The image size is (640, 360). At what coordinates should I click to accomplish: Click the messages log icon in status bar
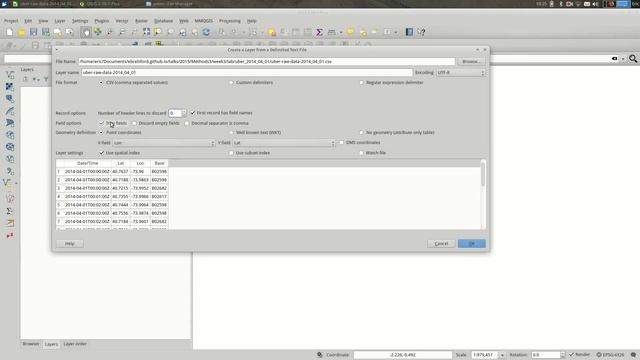pyautogui.click(x=633, y=355)
